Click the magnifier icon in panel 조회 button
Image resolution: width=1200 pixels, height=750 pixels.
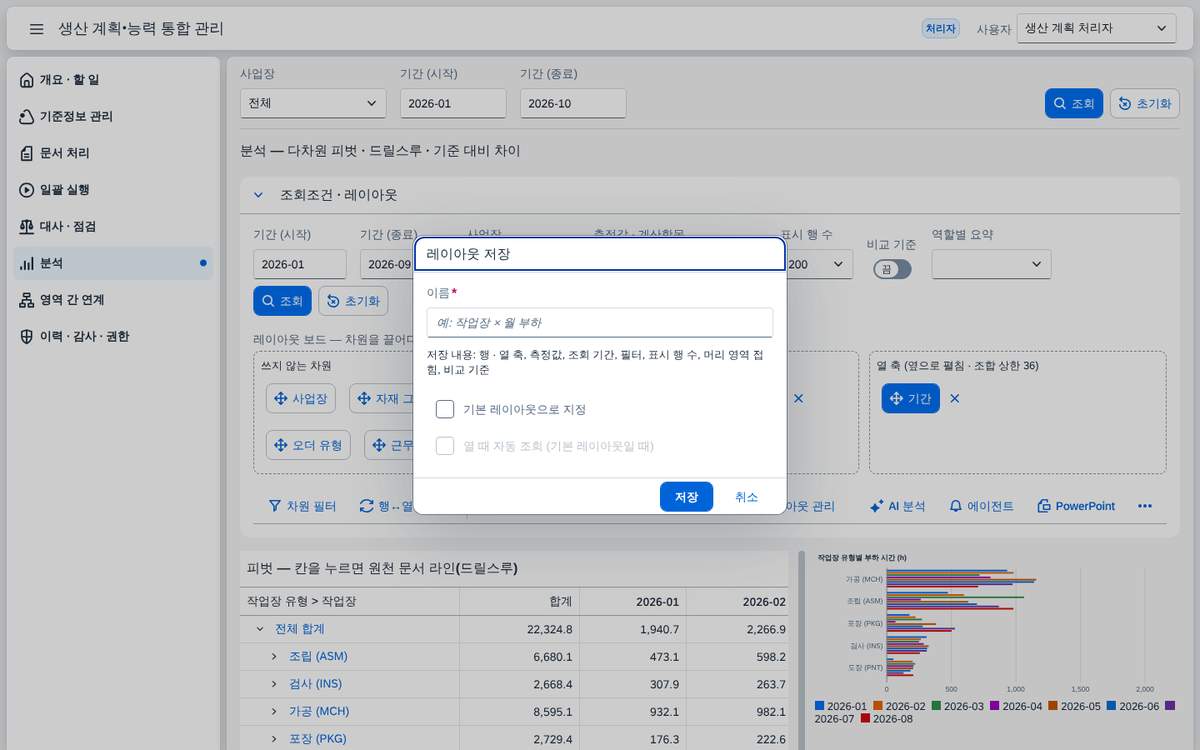268,301
